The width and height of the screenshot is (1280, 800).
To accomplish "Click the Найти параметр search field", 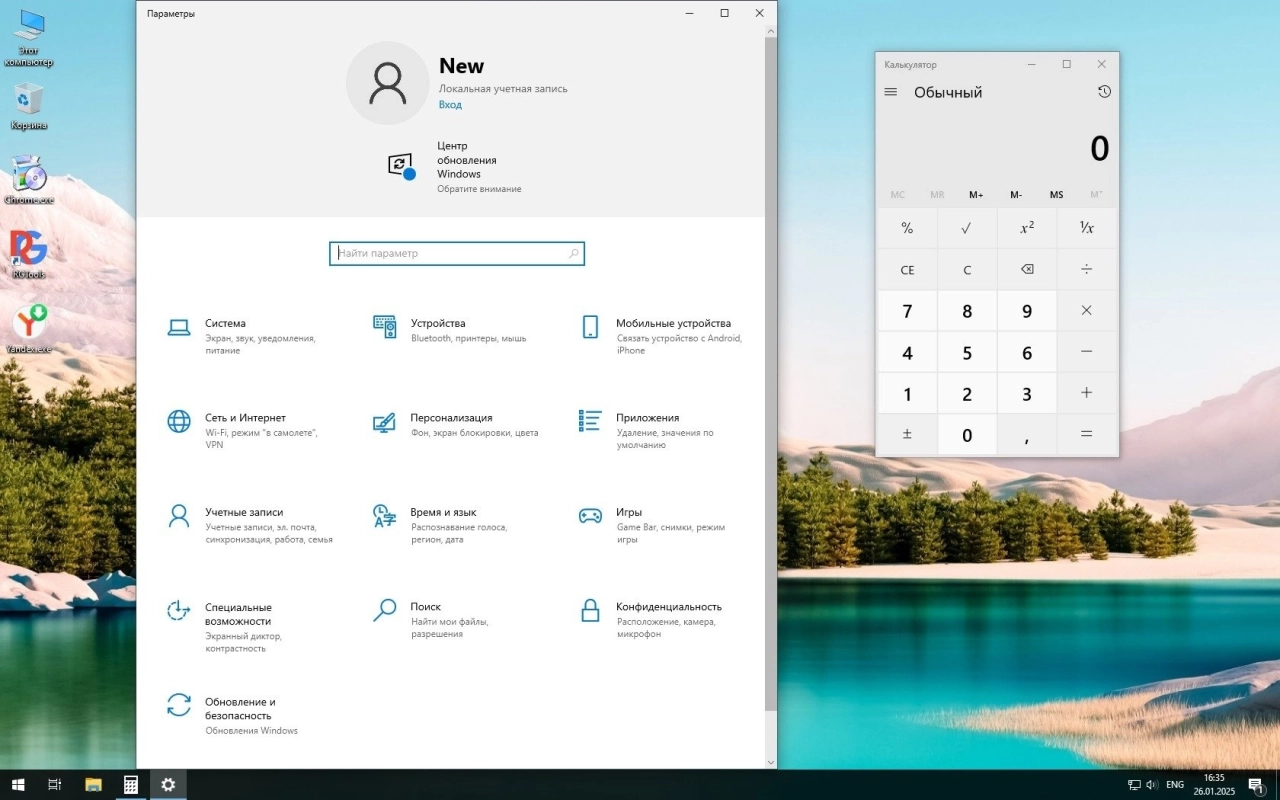I will click(457, 254).
